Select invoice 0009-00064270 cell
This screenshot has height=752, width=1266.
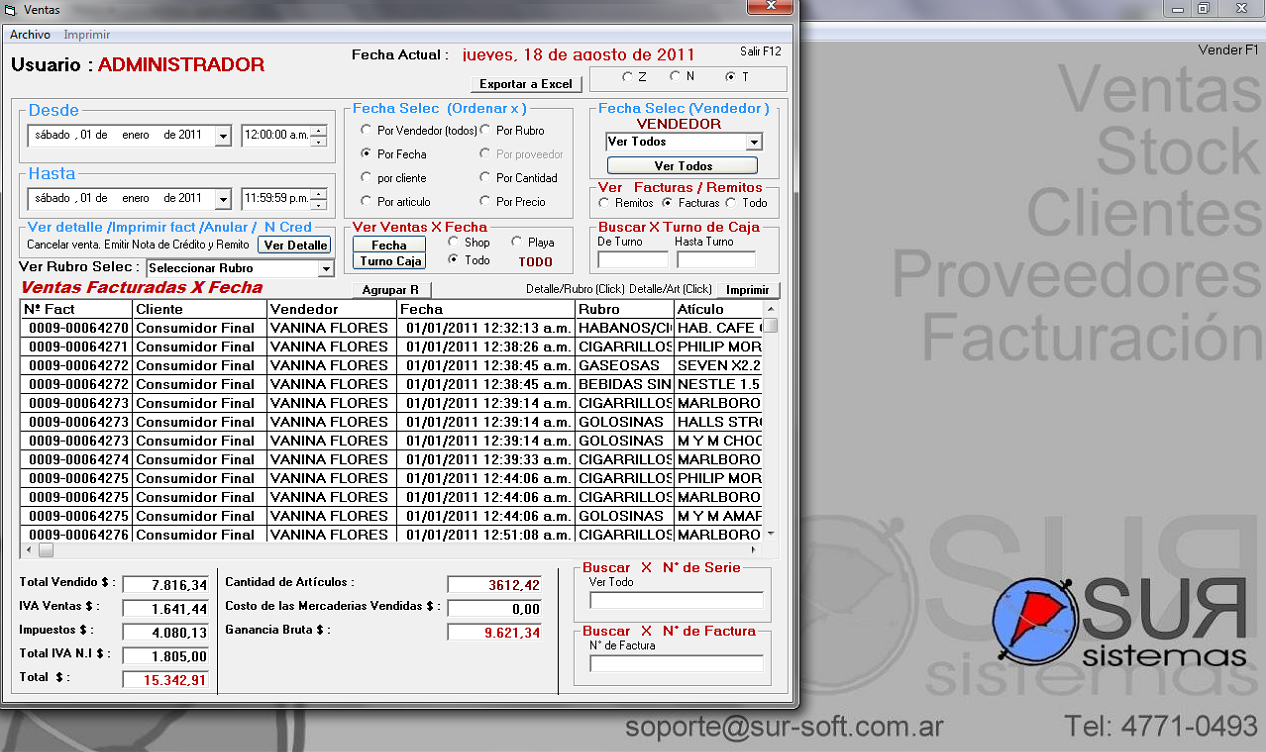tap(78, 328)
